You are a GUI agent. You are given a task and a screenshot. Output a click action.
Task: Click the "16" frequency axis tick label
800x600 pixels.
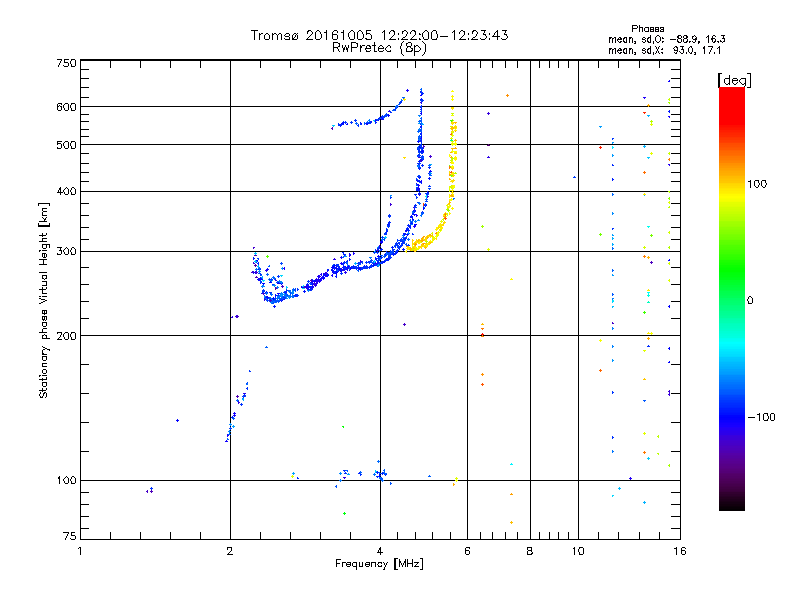click(680, 551)
